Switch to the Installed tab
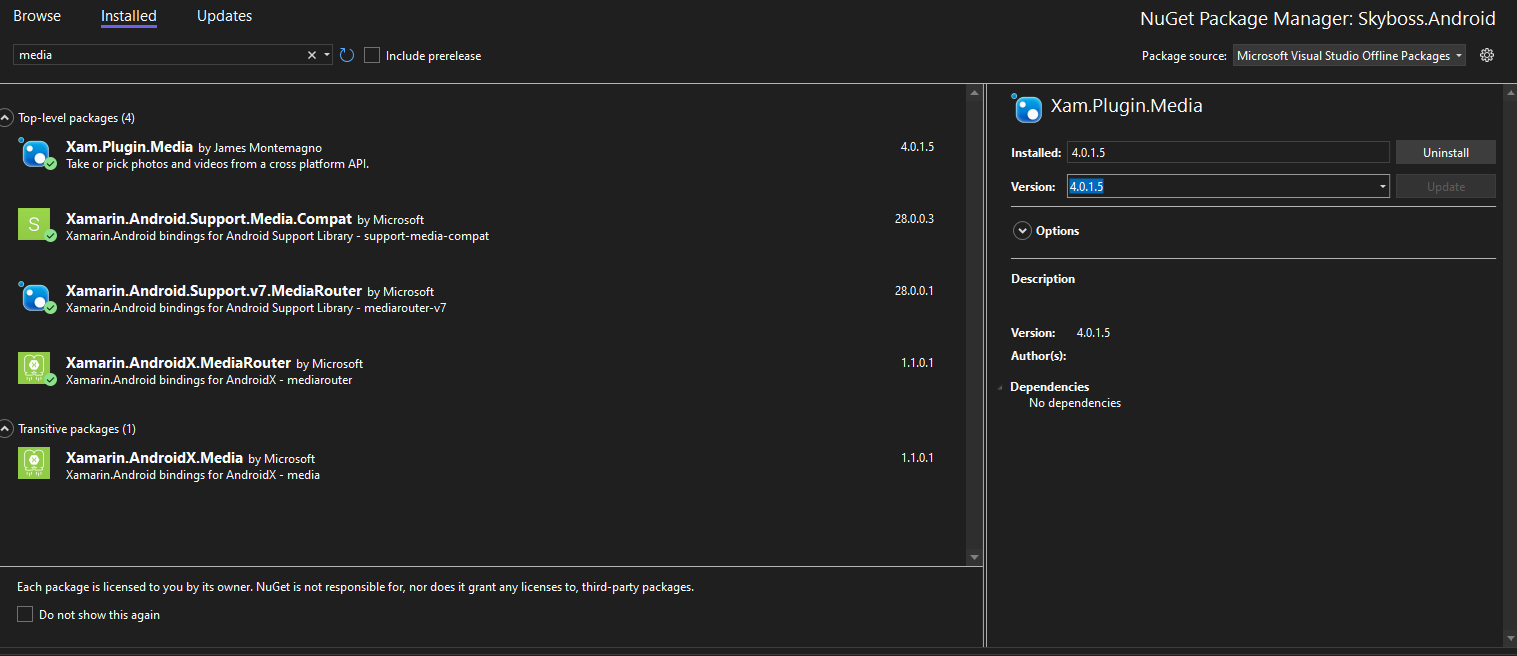This screenshot has width=1517, height=656. (x=129, y=16)
